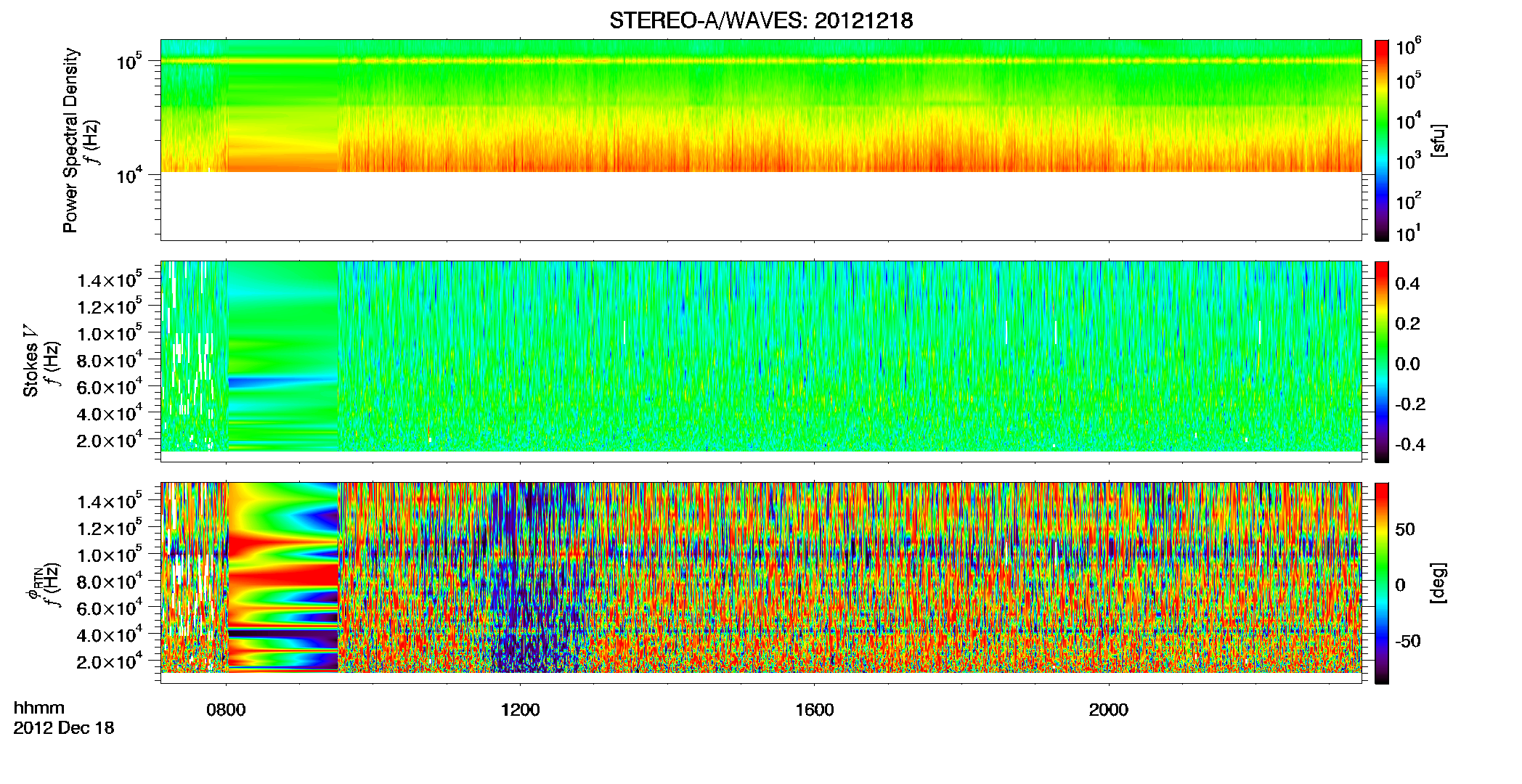Click the power spectral density color bar
This screenshot has width=1522, height=784.
point(1382,140)
